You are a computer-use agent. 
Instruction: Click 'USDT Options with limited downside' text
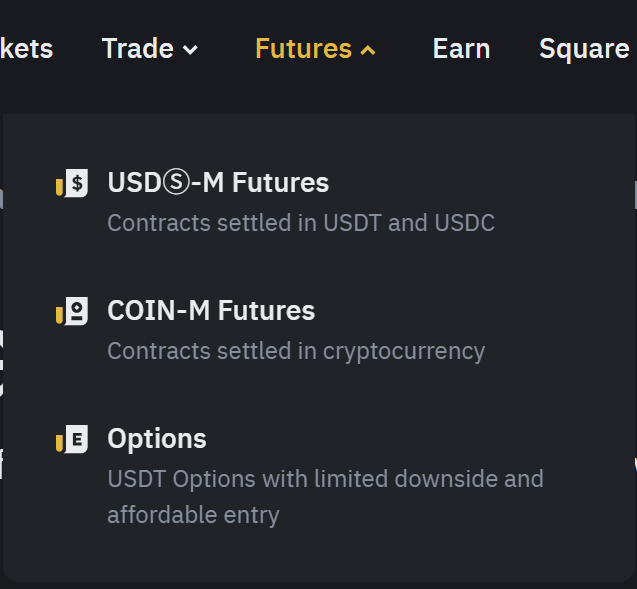point(325,479)
